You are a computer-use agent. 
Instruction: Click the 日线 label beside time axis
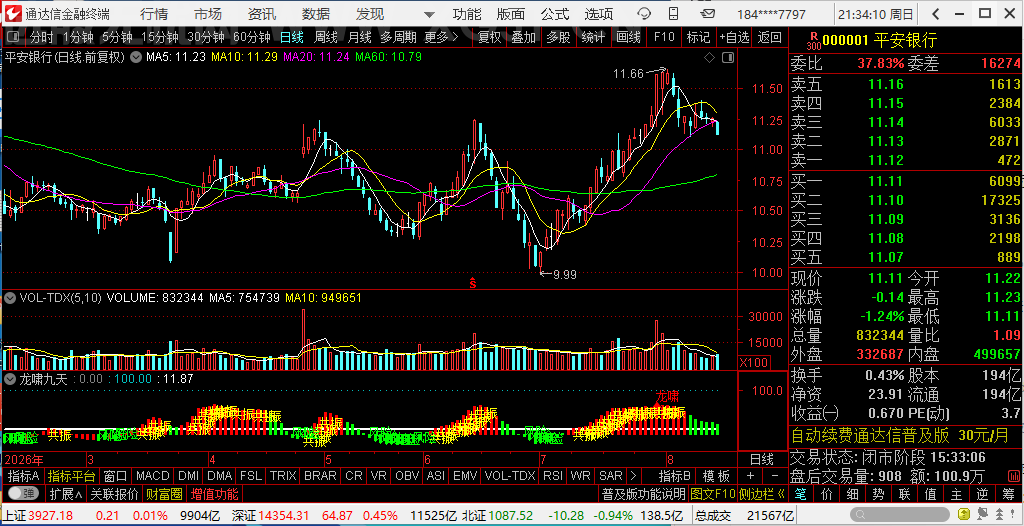tap(761, 459)
